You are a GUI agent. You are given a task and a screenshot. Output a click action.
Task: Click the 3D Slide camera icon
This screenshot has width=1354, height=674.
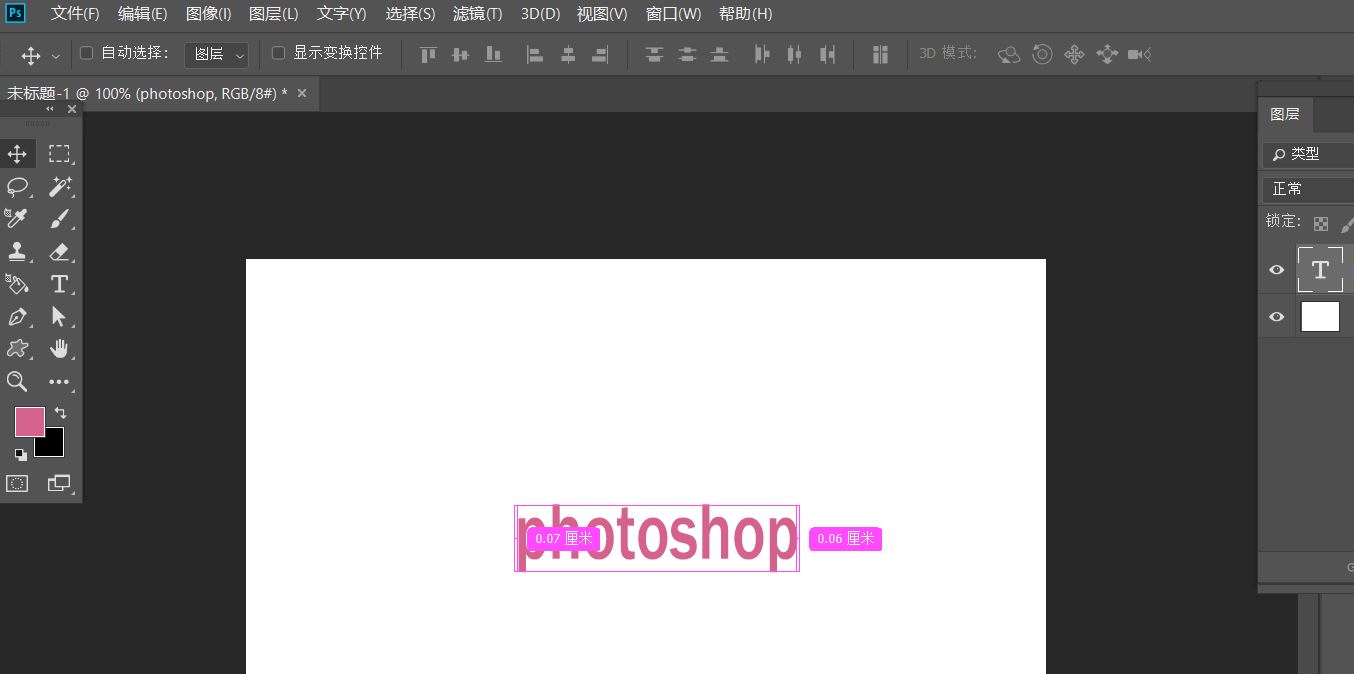1107,54
